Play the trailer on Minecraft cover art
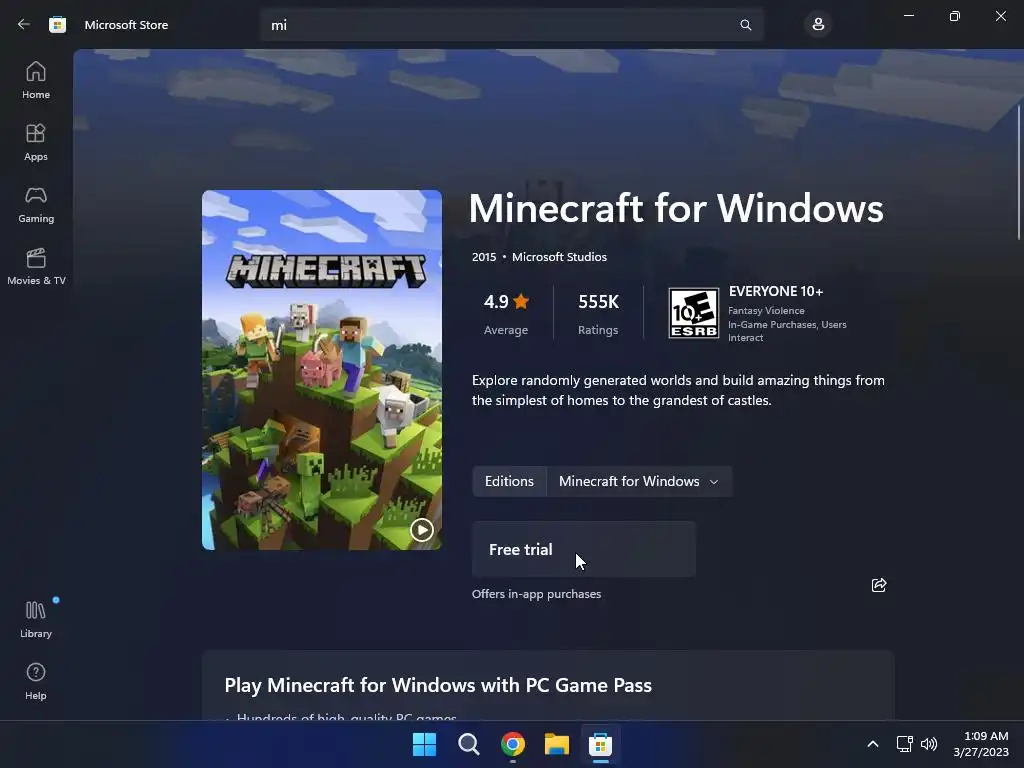 421,530
